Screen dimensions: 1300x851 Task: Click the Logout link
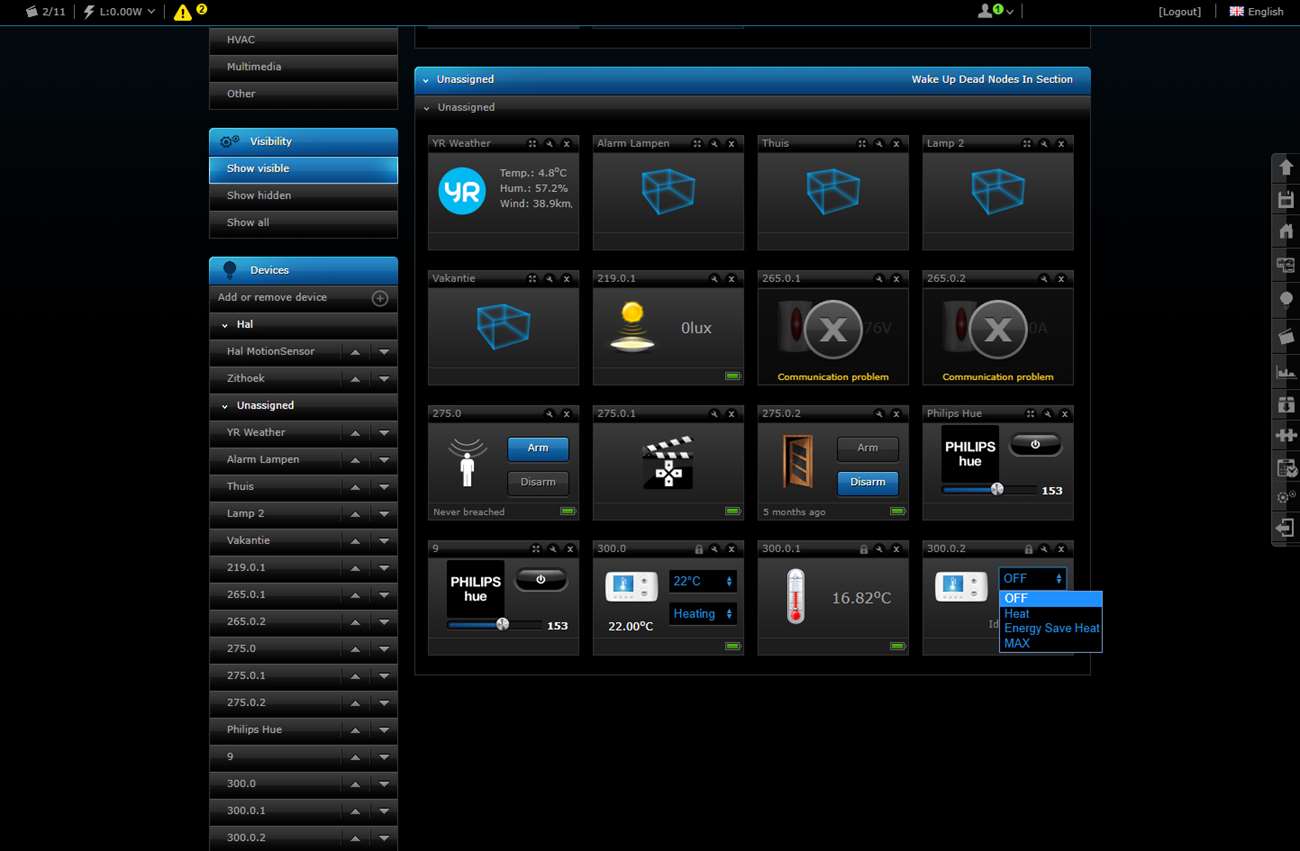(1179, 12)
